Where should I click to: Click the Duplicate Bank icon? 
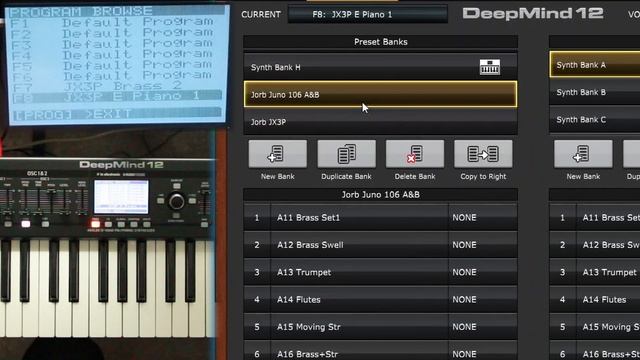[347, 154]
